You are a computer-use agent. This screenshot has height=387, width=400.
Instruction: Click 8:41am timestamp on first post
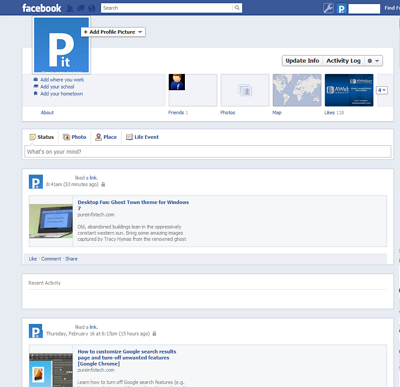tap(72, 184)
